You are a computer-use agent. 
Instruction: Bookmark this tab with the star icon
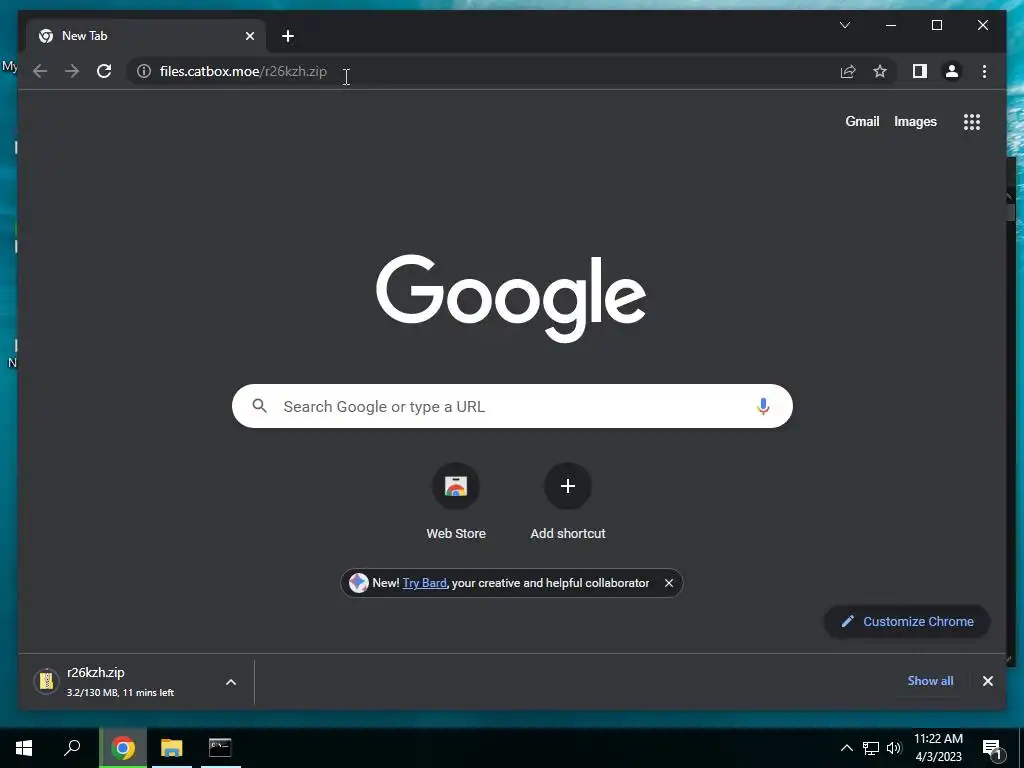click(880, 71)
